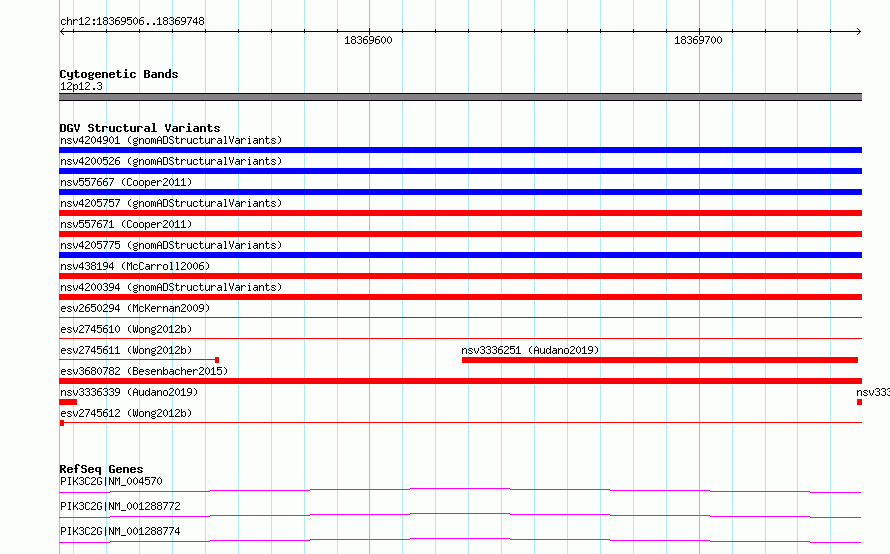Click the nsv557667 (Cooper2011) label
The image size is (890, 554).
click(x=126, y=182)
